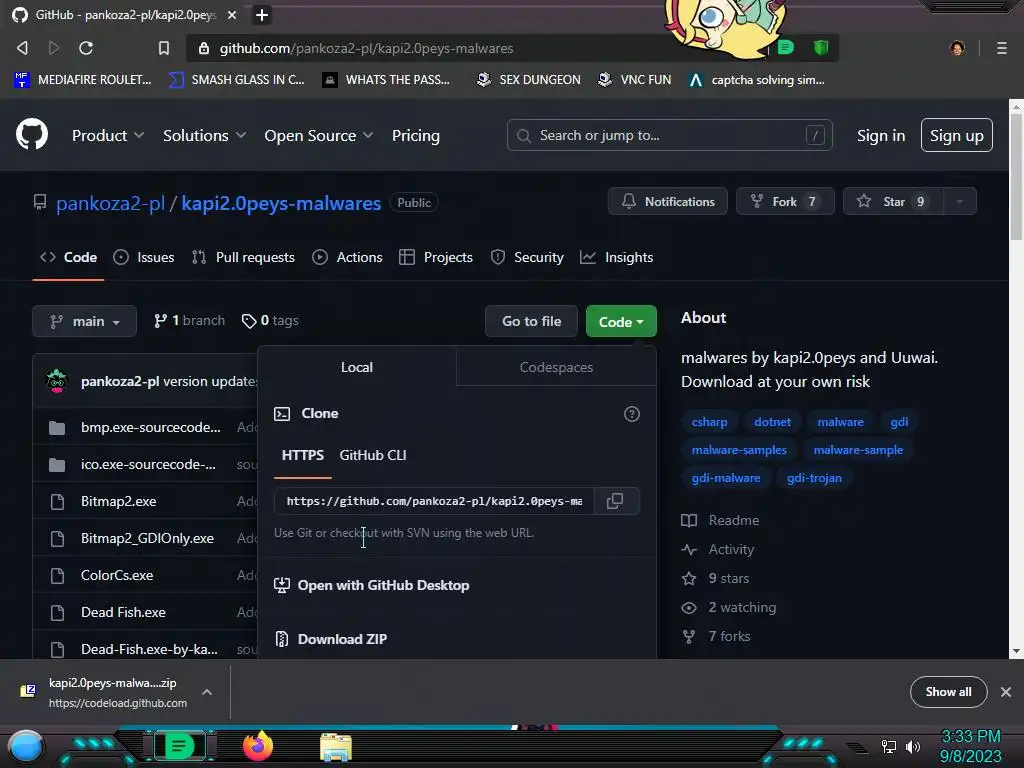Click the malware topic tag

click(x=840, y=422)
